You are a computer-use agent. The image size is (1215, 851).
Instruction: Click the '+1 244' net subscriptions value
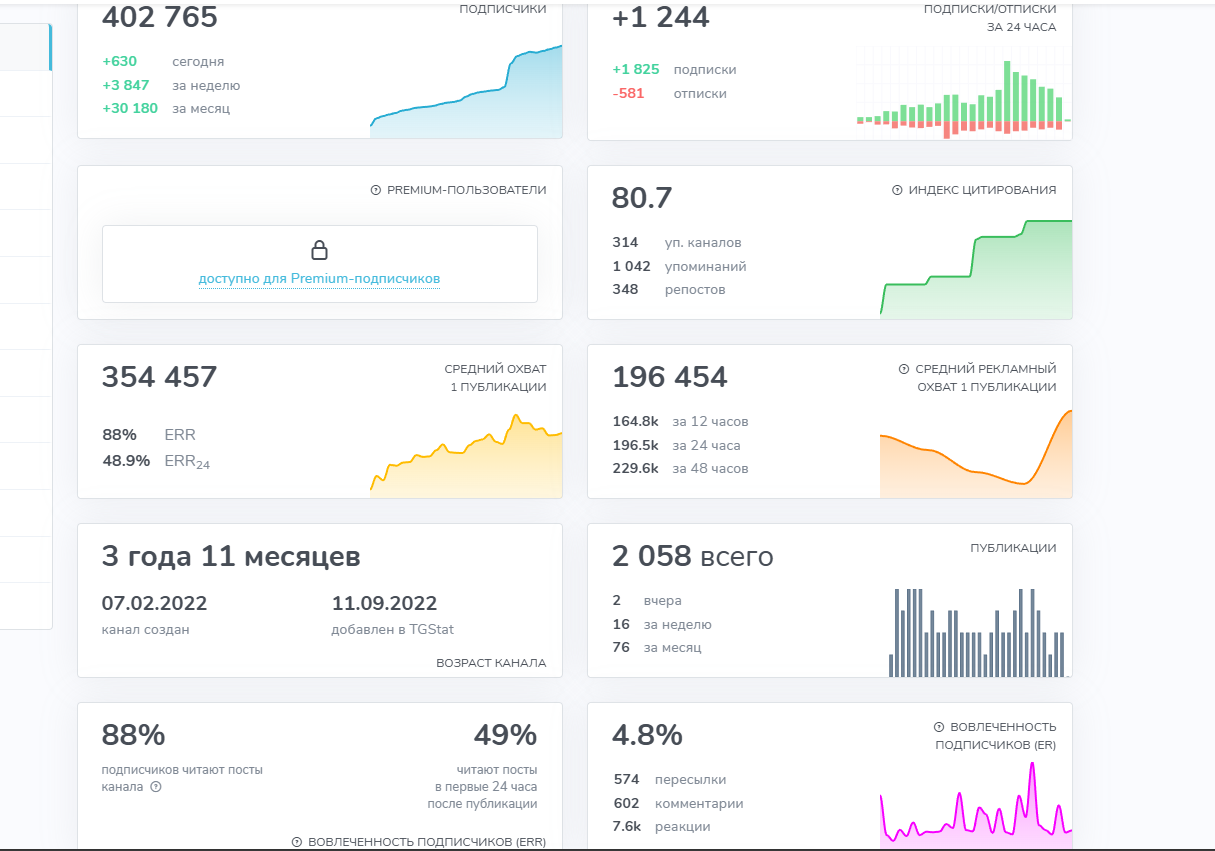pos(661,18)
